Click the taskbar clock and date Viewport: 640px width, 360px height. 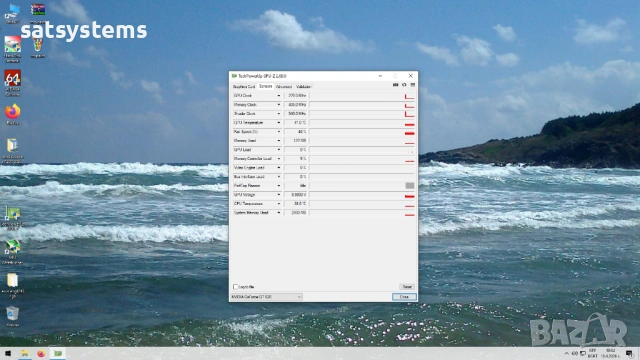coord(611,353)
